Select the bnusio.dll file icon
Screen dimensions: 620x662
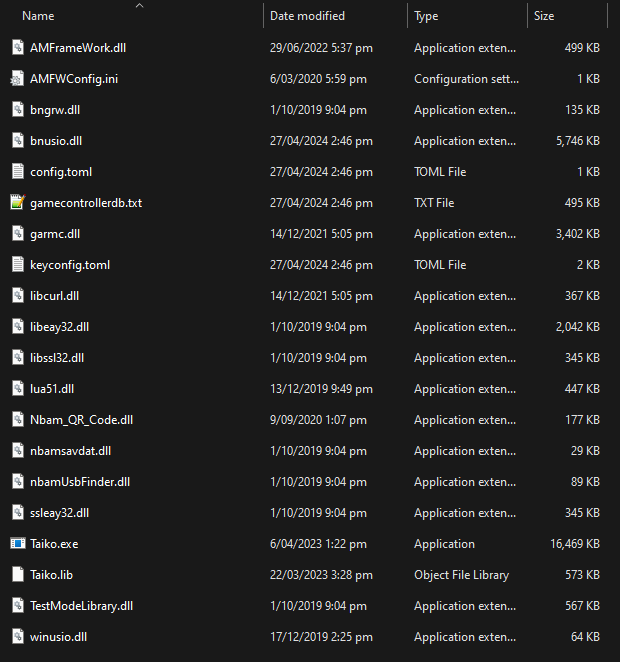click(x=17, y=141)
